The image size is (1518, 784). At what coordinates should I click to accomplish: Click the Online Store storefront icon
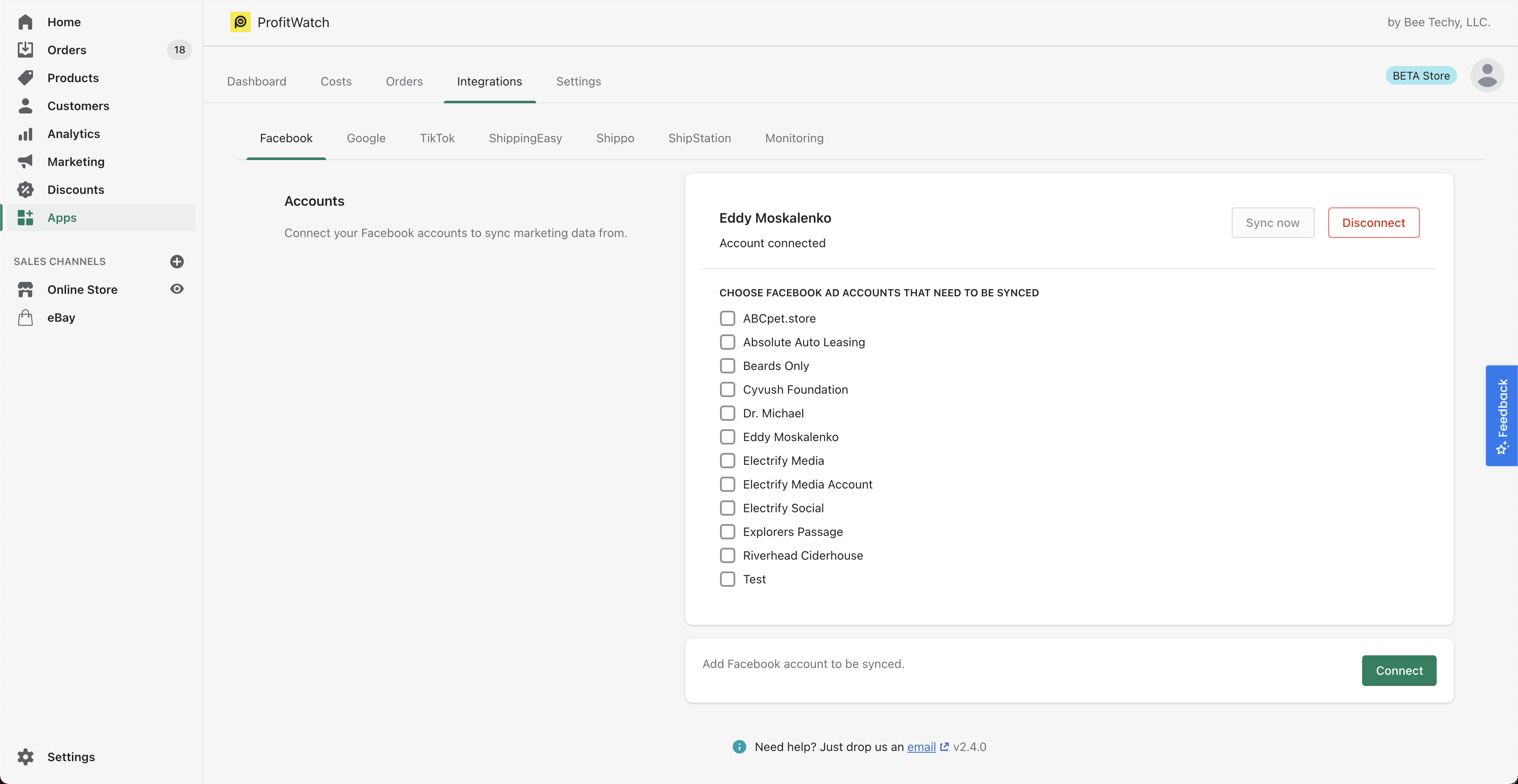coord(25,289)
